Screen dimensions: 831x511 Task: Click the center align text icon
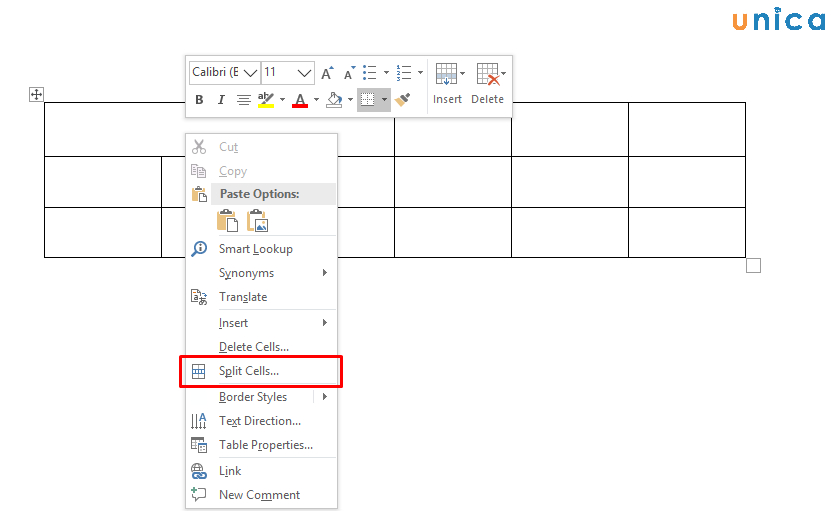243,100
